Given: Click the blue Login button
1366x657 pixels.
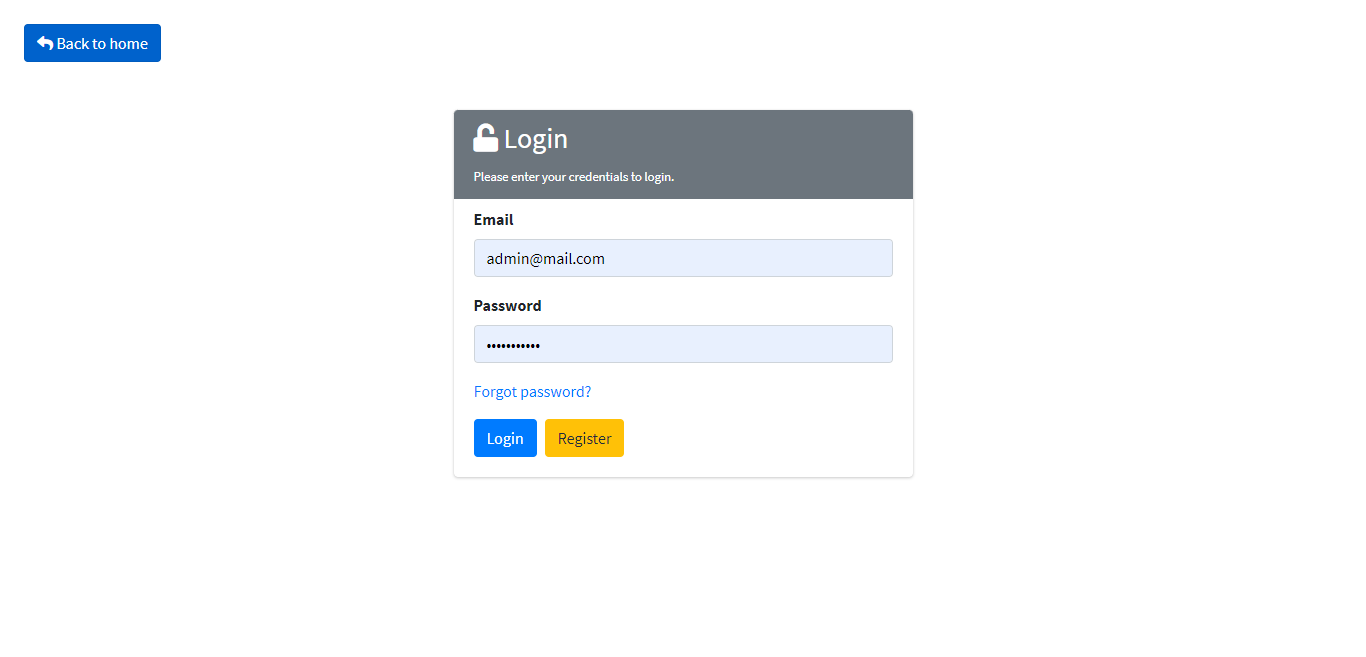Looking at the screenshot, I should click(505, 438).
